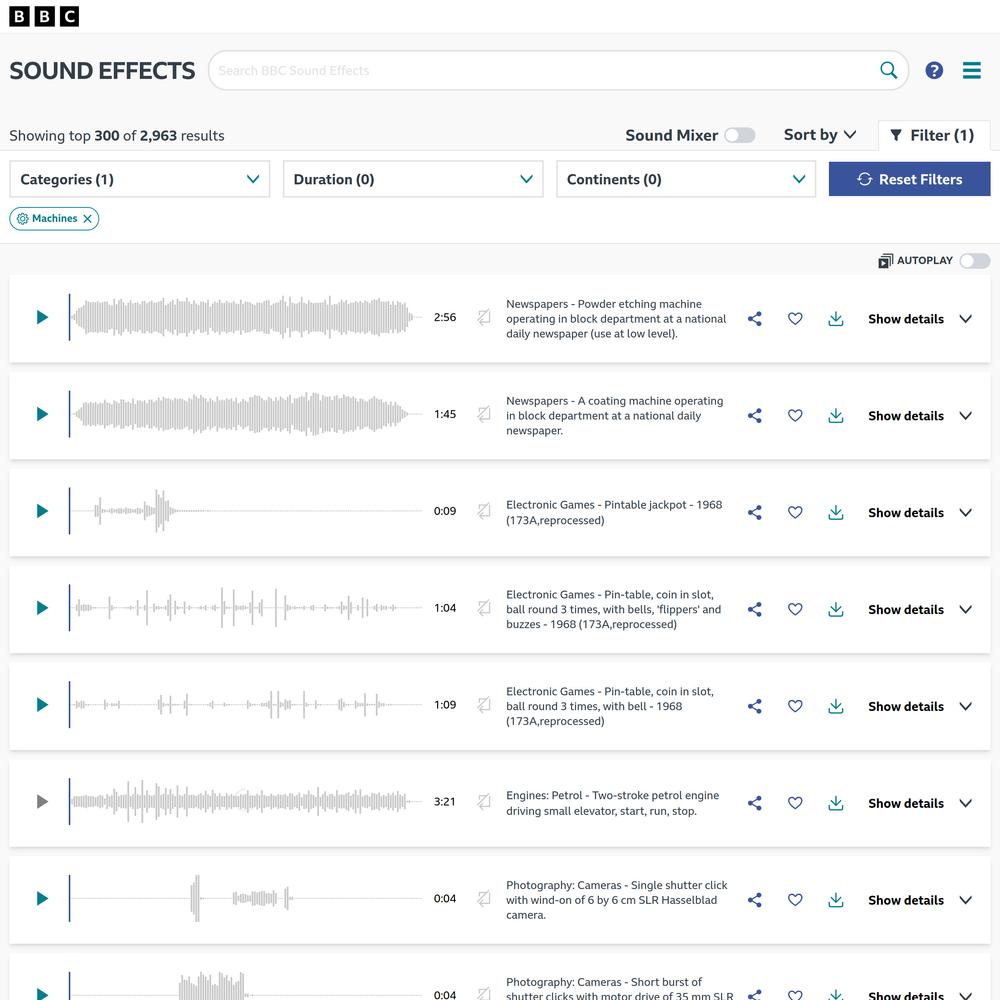Play the Two-stroke petrol engine sound
This screenshot has width=1000, height=1000.
(x=42, y=802)
